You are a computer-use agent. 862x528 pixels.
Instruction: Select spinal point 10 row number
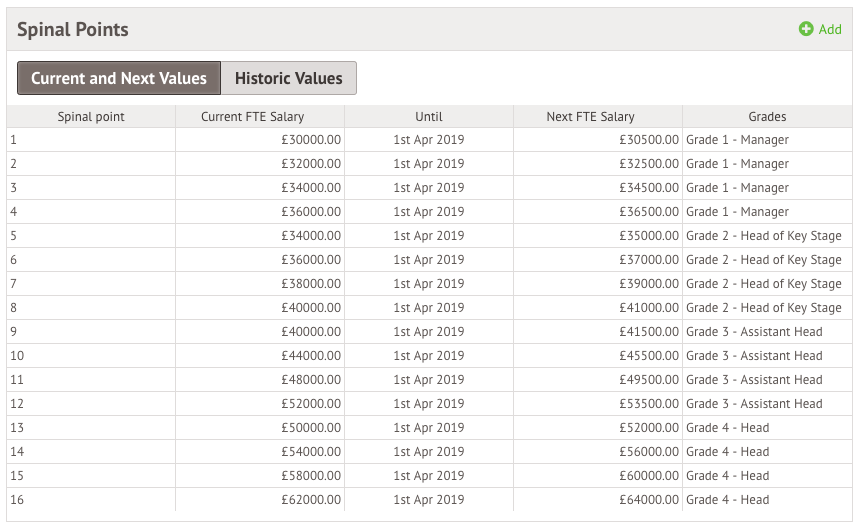[x=17, y=356]
